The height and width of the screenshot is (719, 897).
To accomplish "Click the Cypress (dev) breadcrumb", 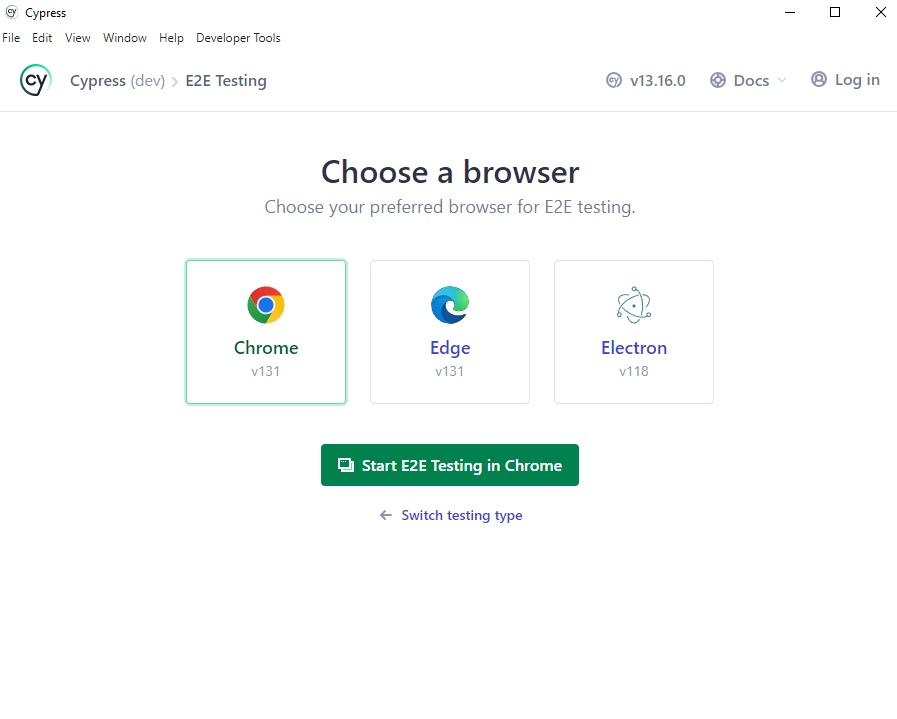I will (x=117, y=81).
